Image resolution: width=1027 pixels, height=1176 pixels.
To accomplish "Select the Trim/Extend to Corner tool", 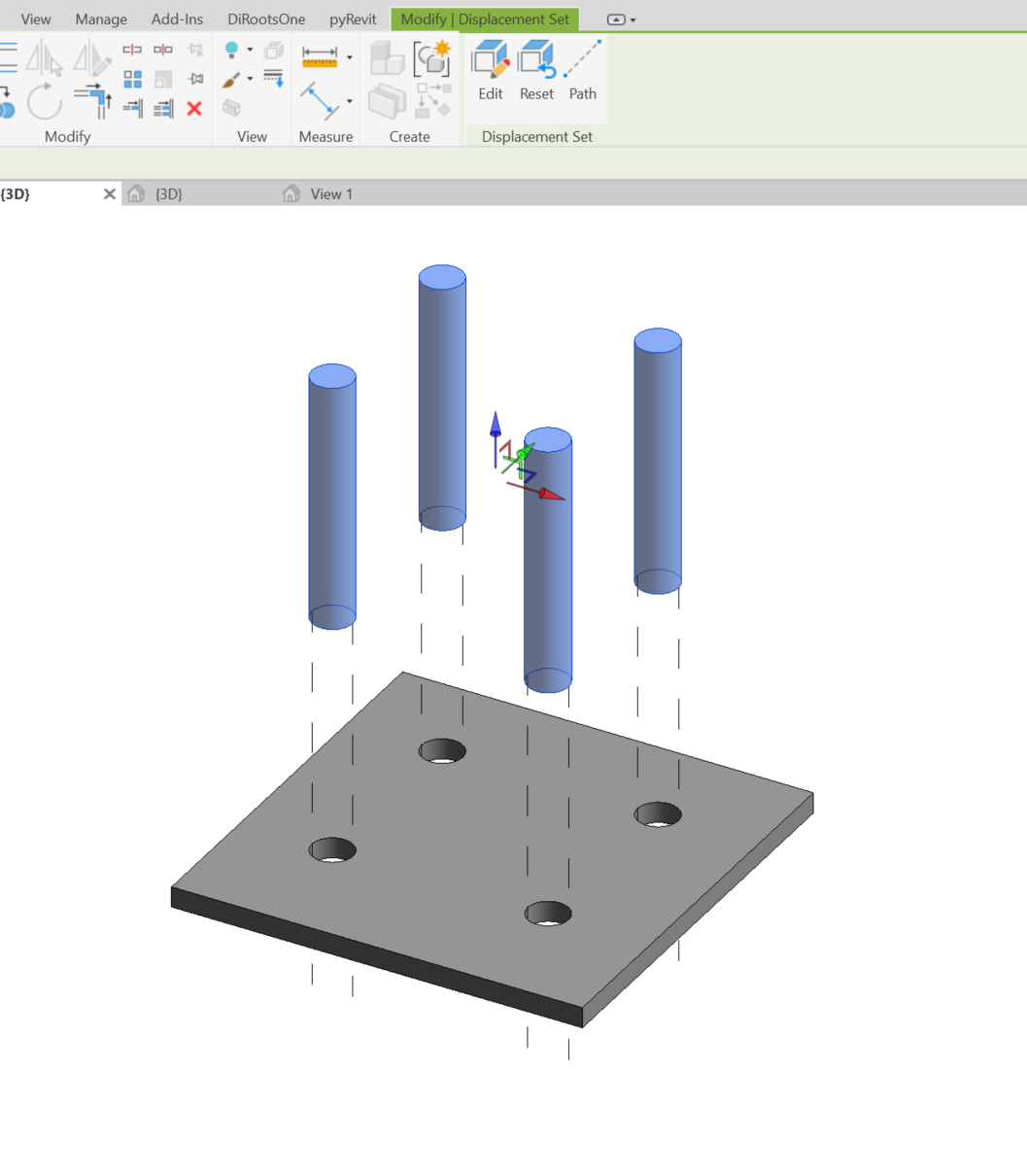I will click(91, 95).
